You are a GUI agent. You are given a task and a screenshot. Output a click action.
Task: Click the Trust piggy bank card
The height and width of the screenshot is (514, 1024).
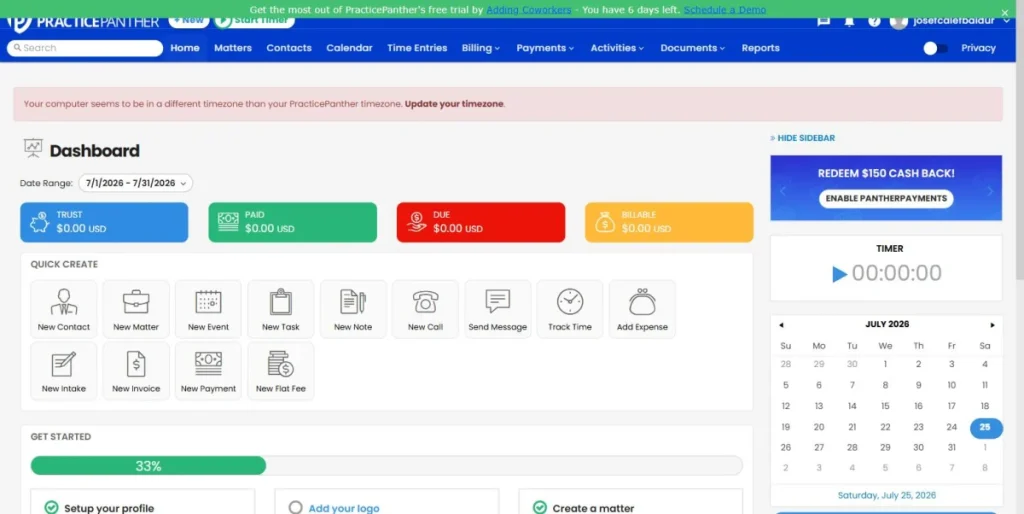pos(104,222)
